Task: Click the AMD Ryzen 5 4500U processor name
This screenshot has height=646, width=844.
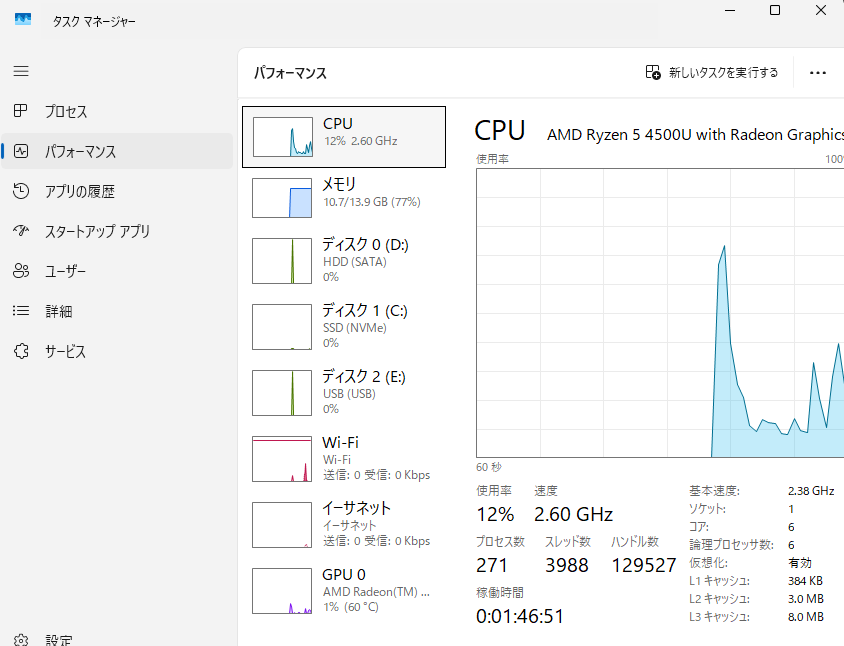Action: pos(695,135)
